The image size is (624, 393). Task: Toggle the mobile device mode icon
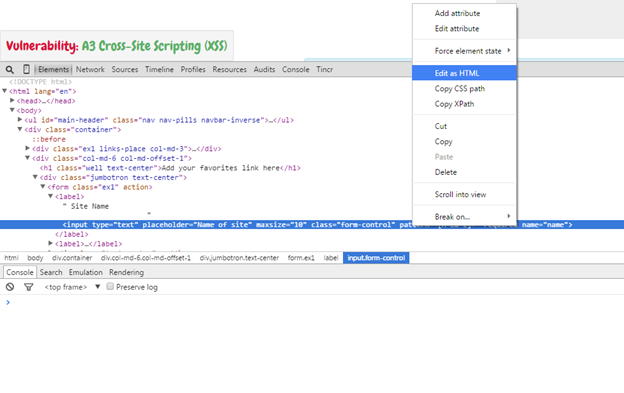(x=26, y=69)
